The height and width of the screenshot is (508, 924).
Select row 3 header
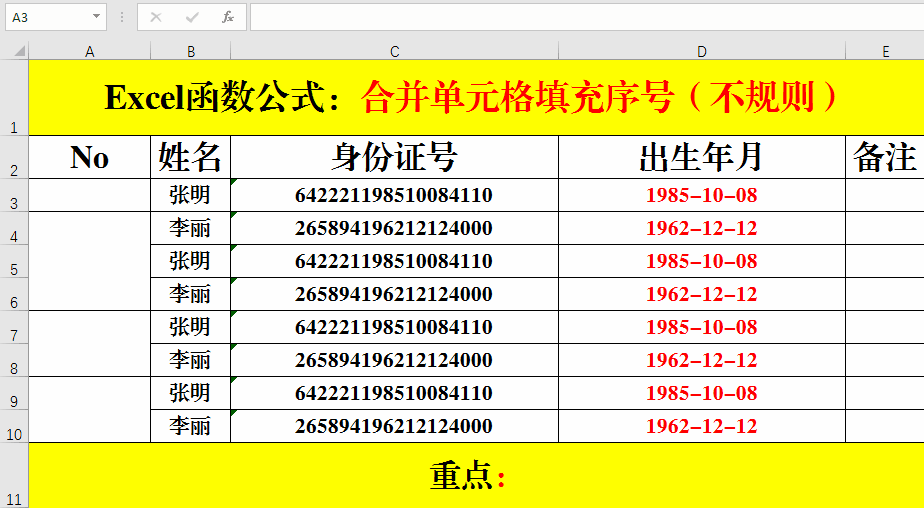click(14, 195)
